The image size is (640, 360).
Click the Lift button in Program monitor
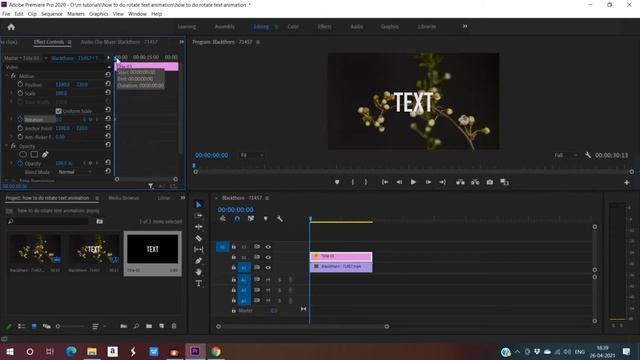click(x=460, y=182)
